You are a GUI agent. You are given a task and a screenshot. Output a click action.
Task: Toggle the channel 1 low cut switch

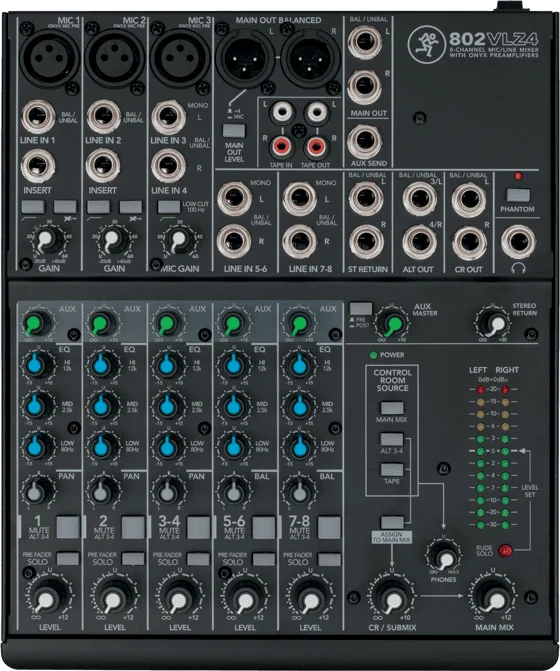[33, 207]
